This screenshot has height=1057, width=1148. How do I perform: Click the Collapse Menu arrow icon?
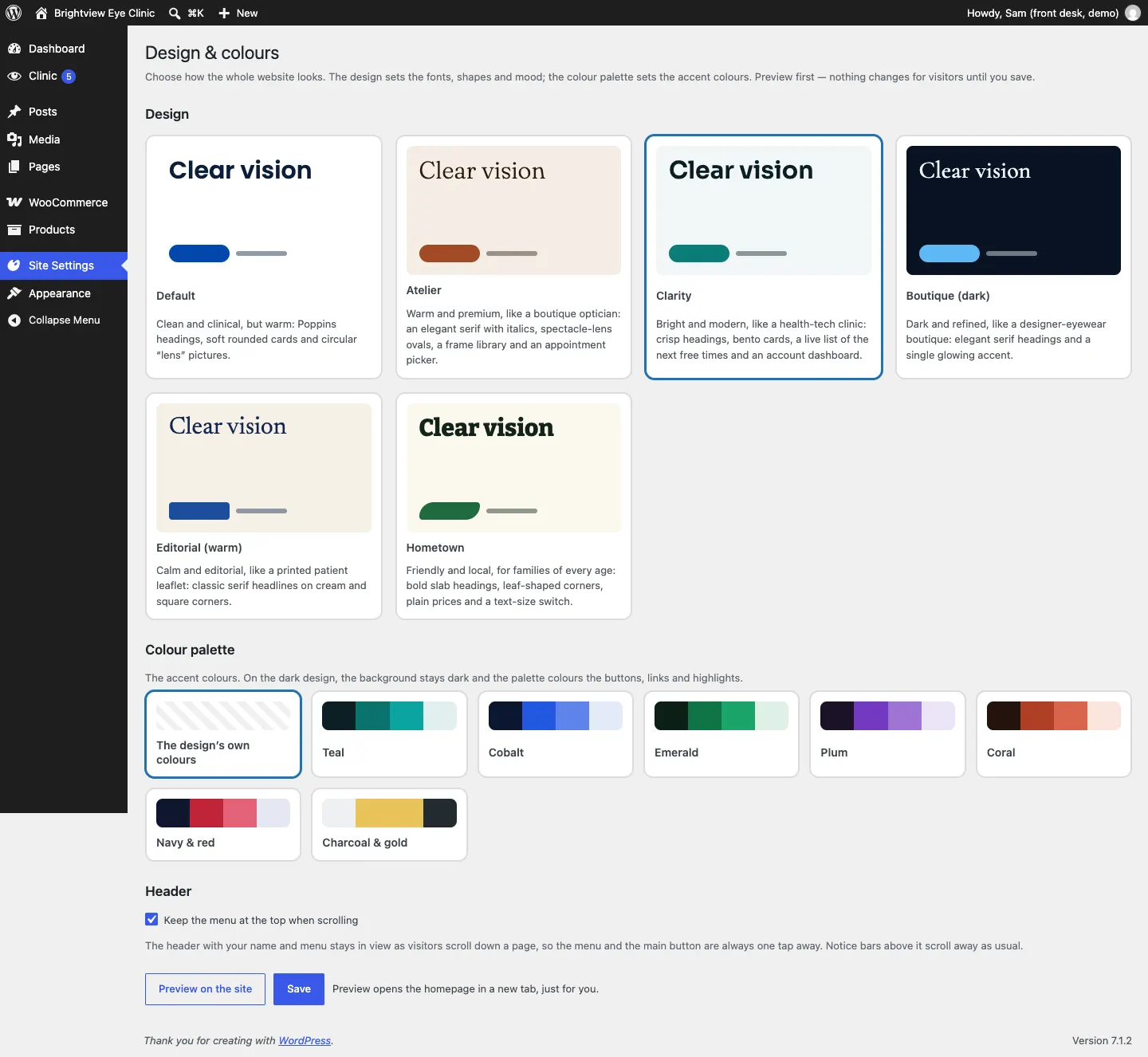14,320
